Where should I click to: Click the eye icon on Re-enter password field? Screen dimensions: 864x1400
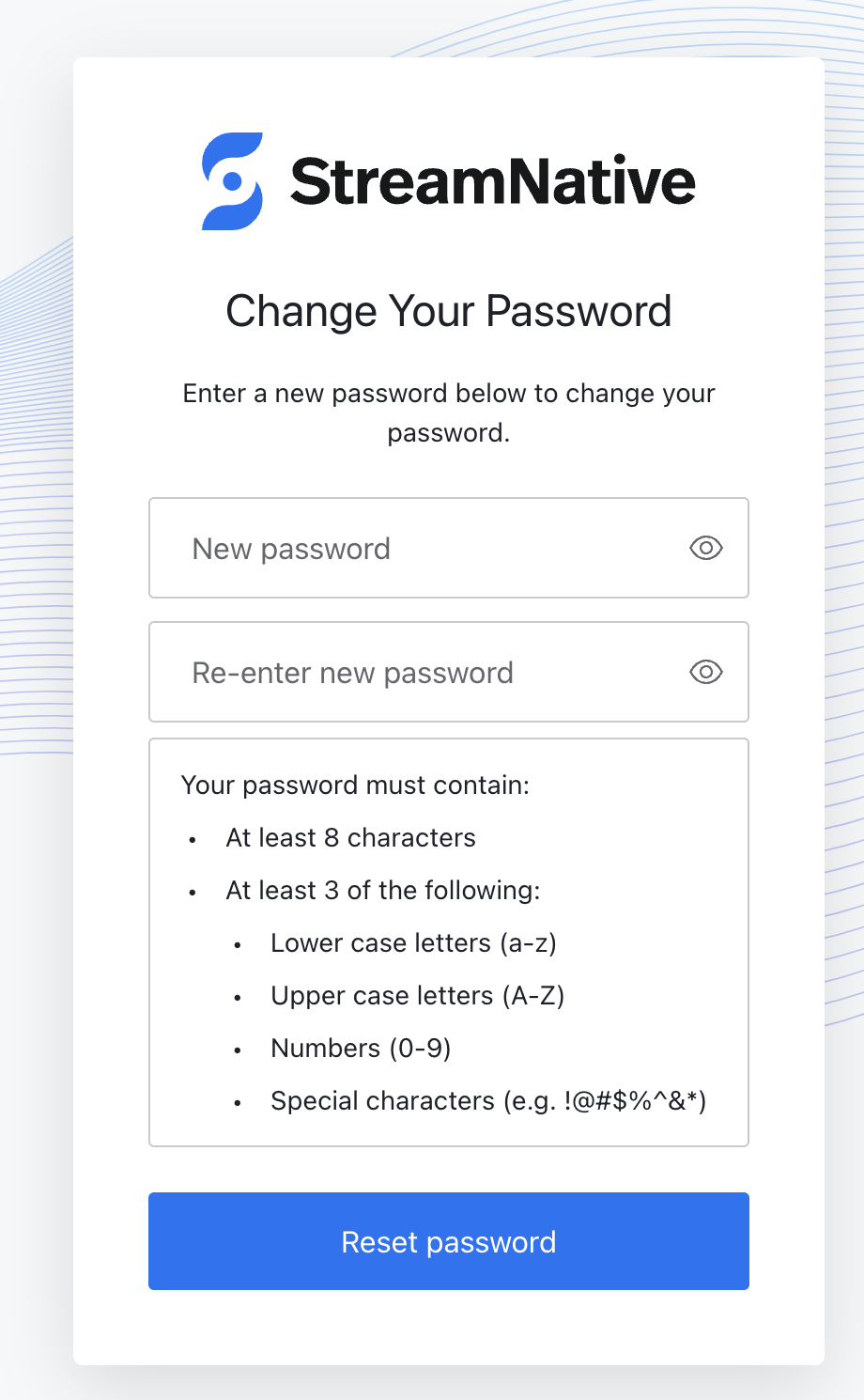pyautogui.click(x=706, y=672)
